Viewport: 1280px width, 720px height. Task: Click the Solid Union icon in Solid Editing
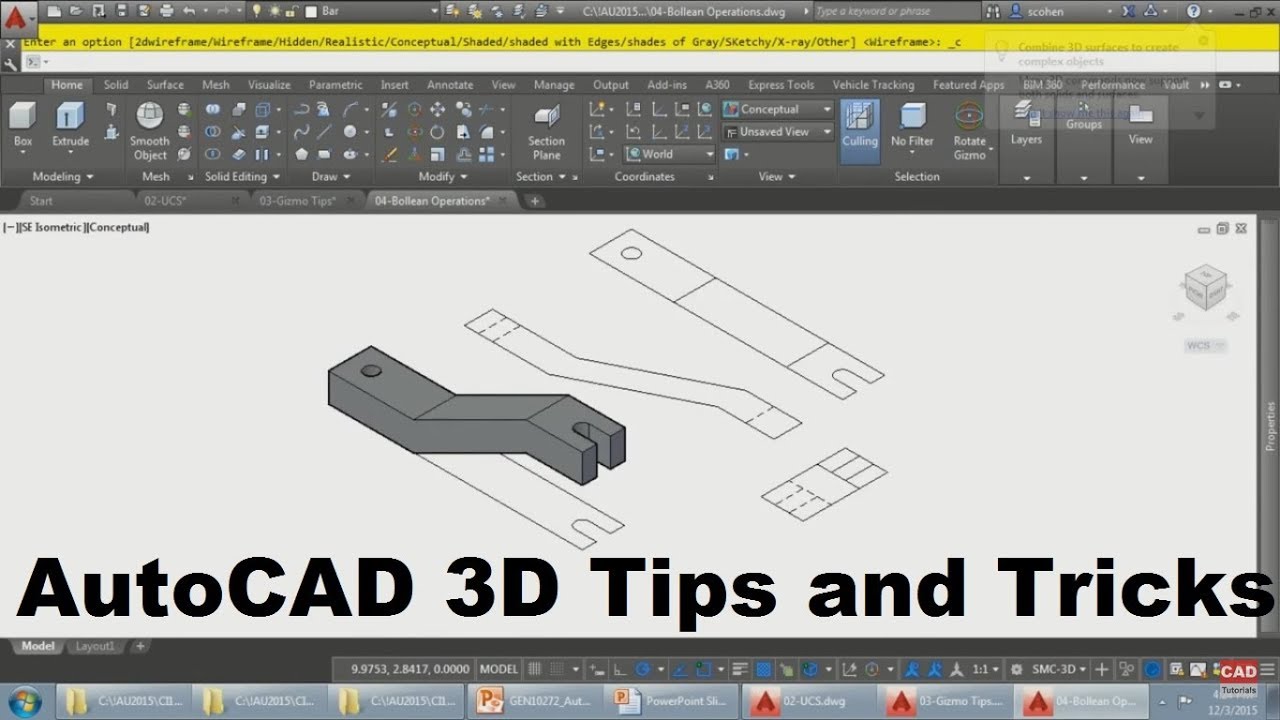click(x=214, y=109)
